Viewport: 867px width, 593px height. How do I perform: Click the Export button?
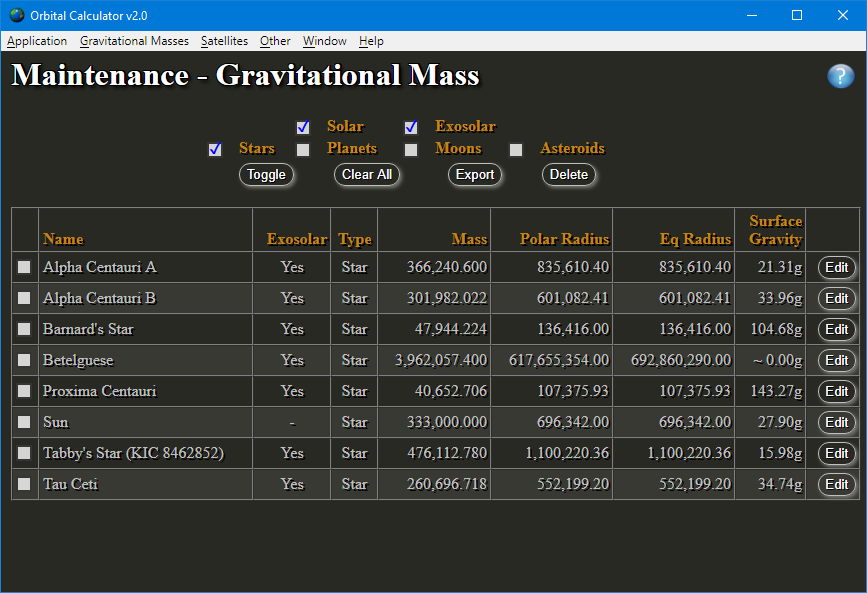pos(474,175)
